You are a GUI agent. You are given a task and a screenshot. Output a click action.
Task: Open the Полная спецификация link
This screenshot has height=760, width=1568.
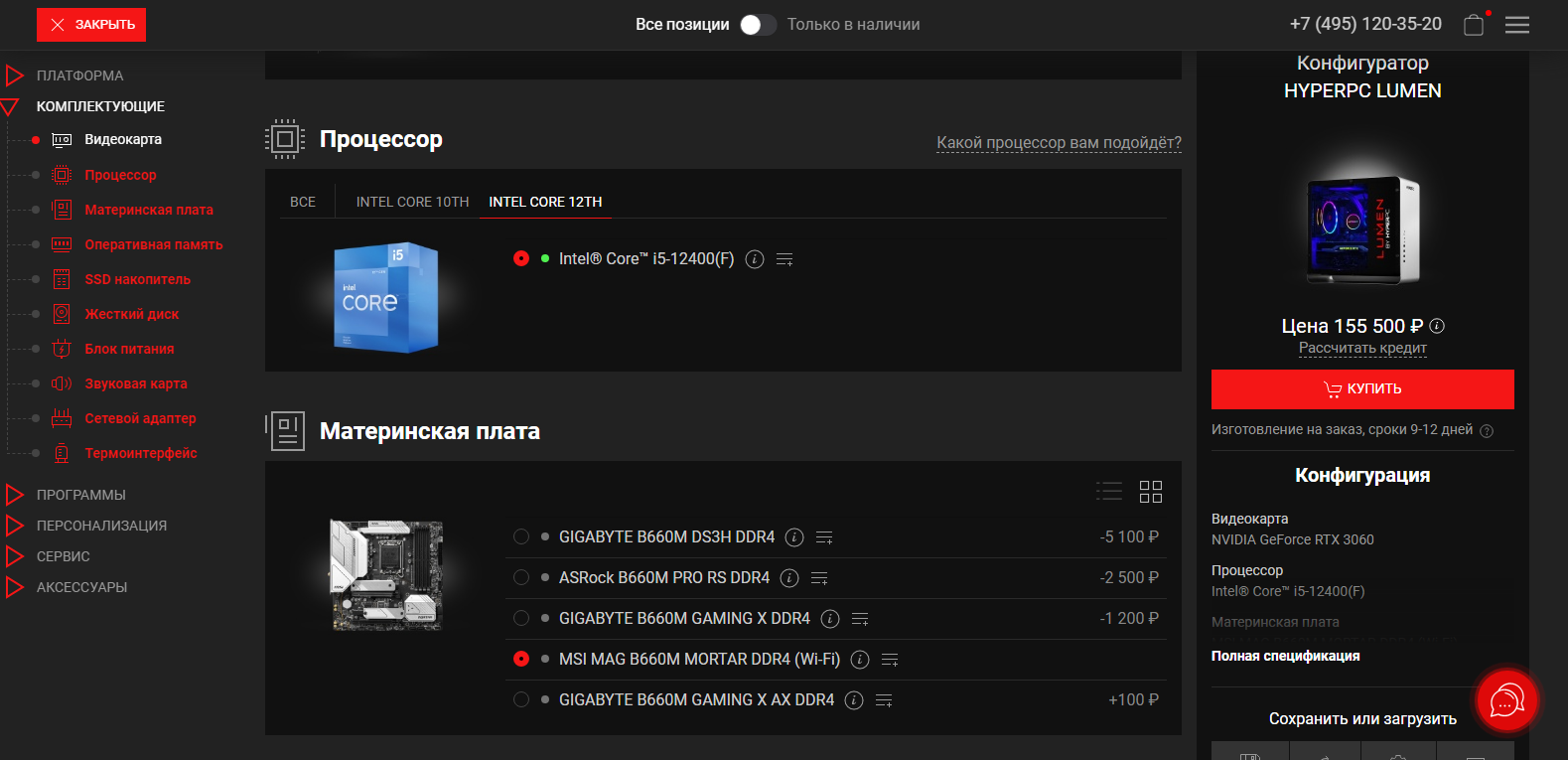[1286, 656]
